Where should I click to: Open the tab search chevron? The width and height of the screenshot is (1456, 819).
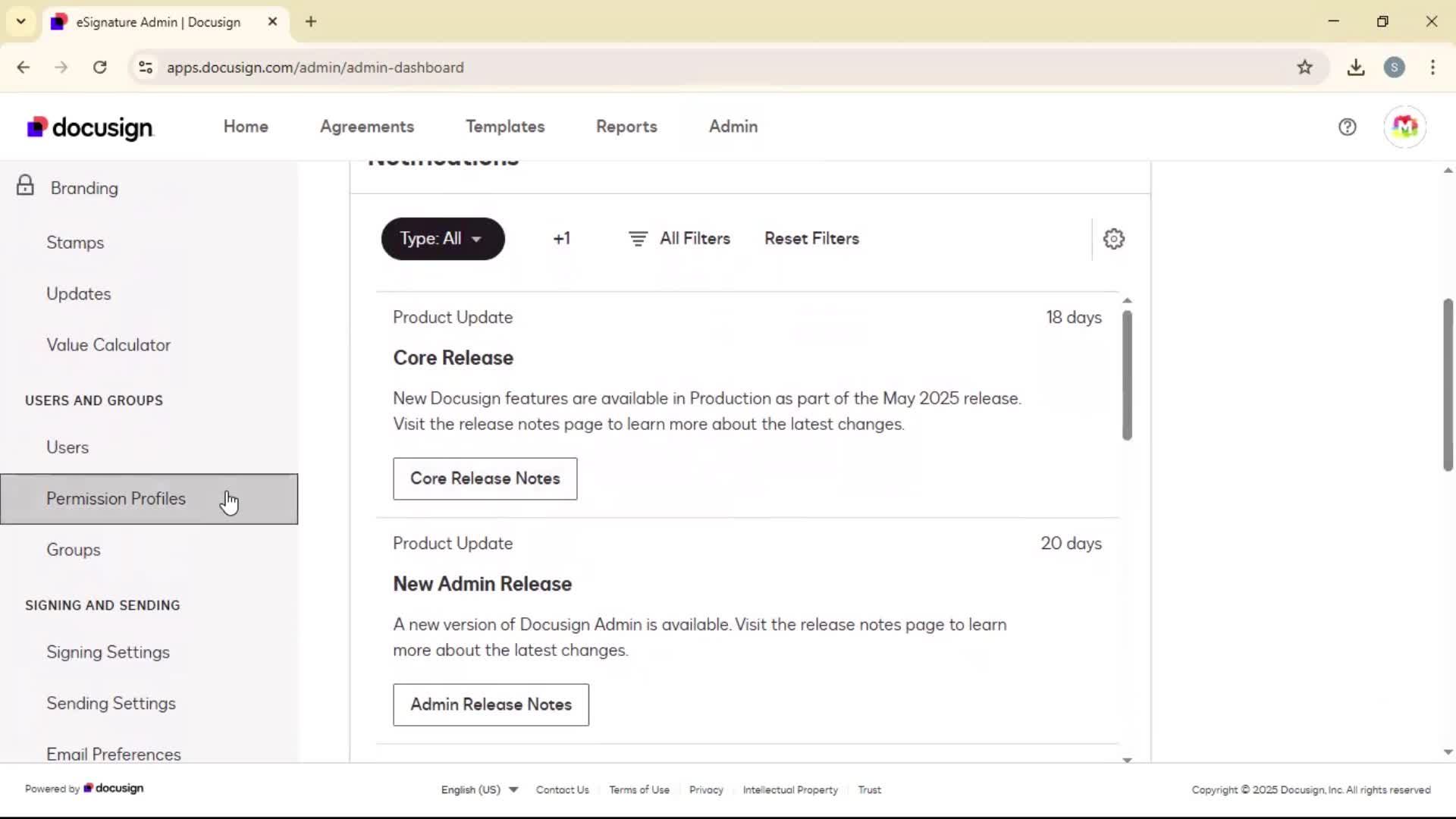(x=21, y=22)
